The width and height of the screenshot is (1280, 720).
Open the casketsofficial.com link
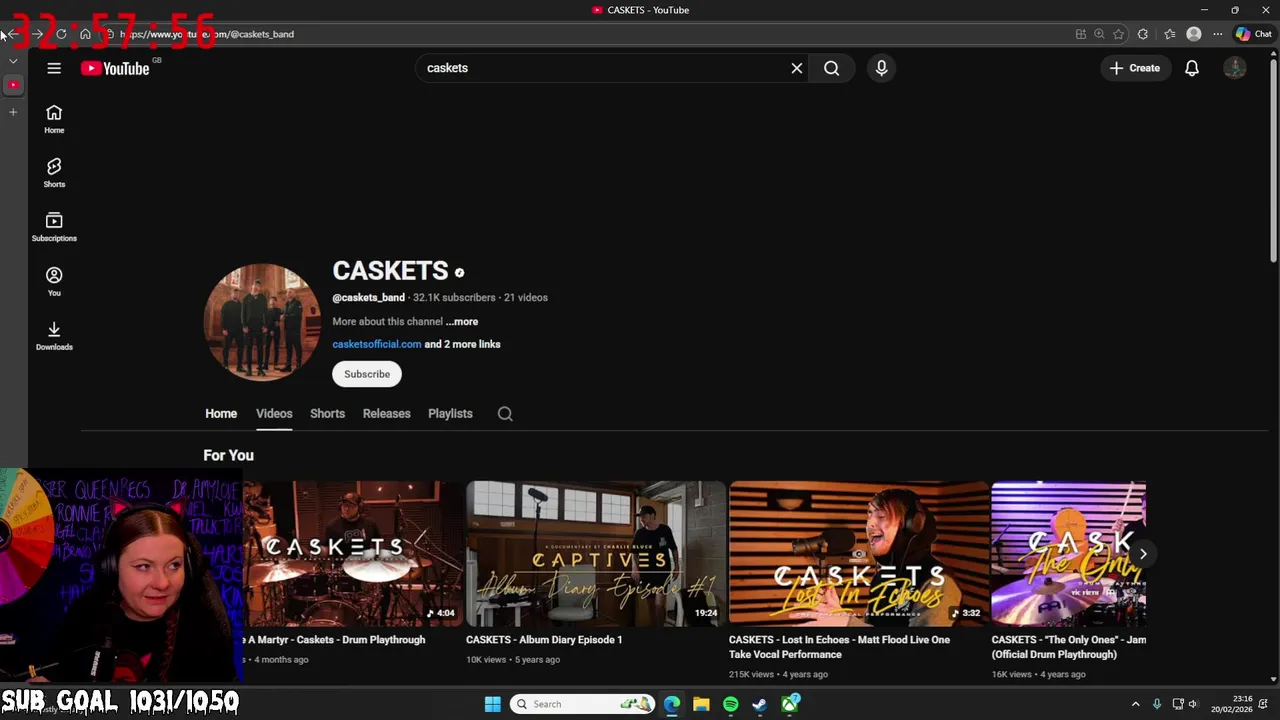click(x=377, y=344)
